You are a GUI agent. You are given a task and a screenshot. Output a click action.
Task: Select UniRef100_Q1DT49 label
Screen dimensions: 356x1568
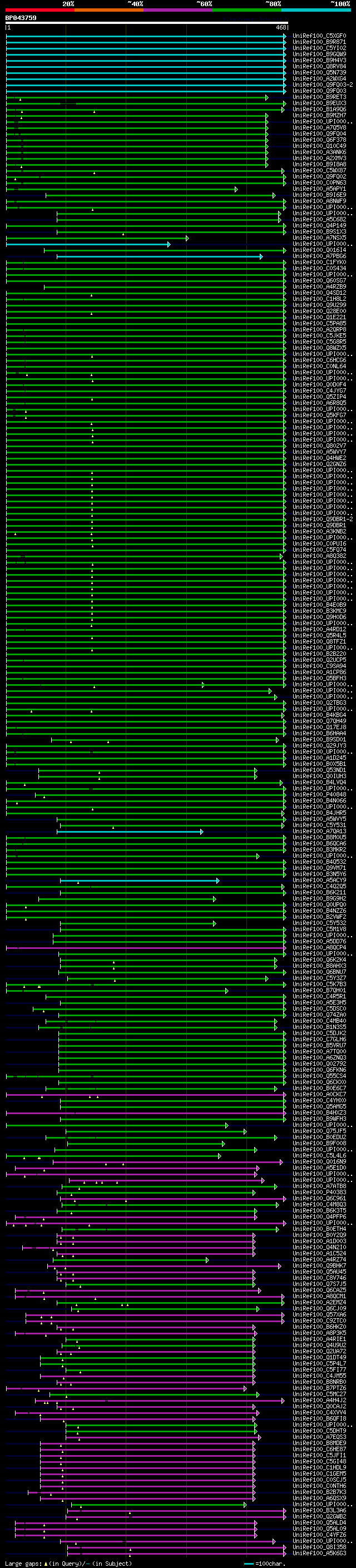pos(319,1357)
